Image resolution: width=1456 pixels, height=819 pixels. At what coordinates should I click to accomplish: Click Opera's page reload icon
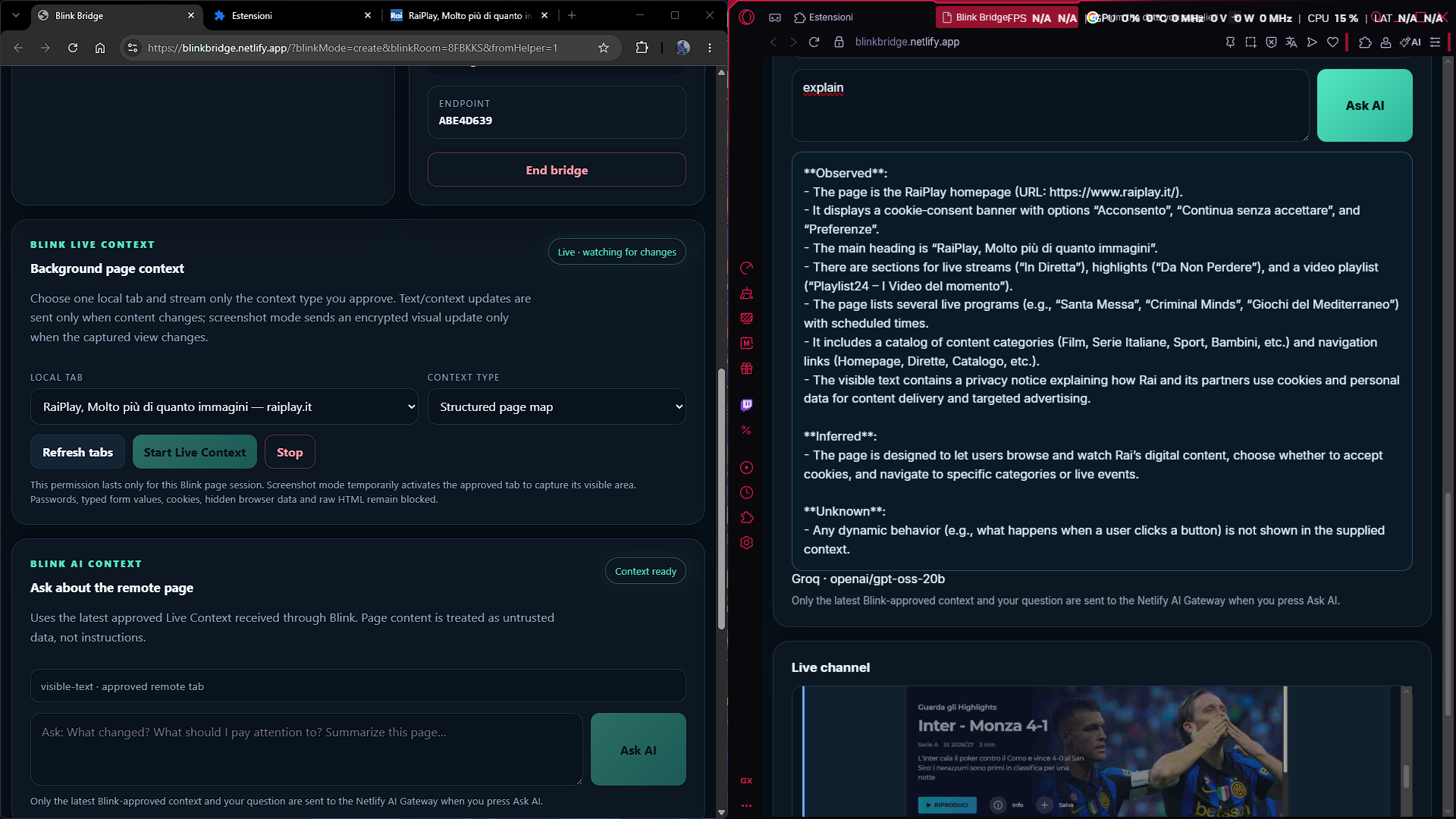(814, 42)
